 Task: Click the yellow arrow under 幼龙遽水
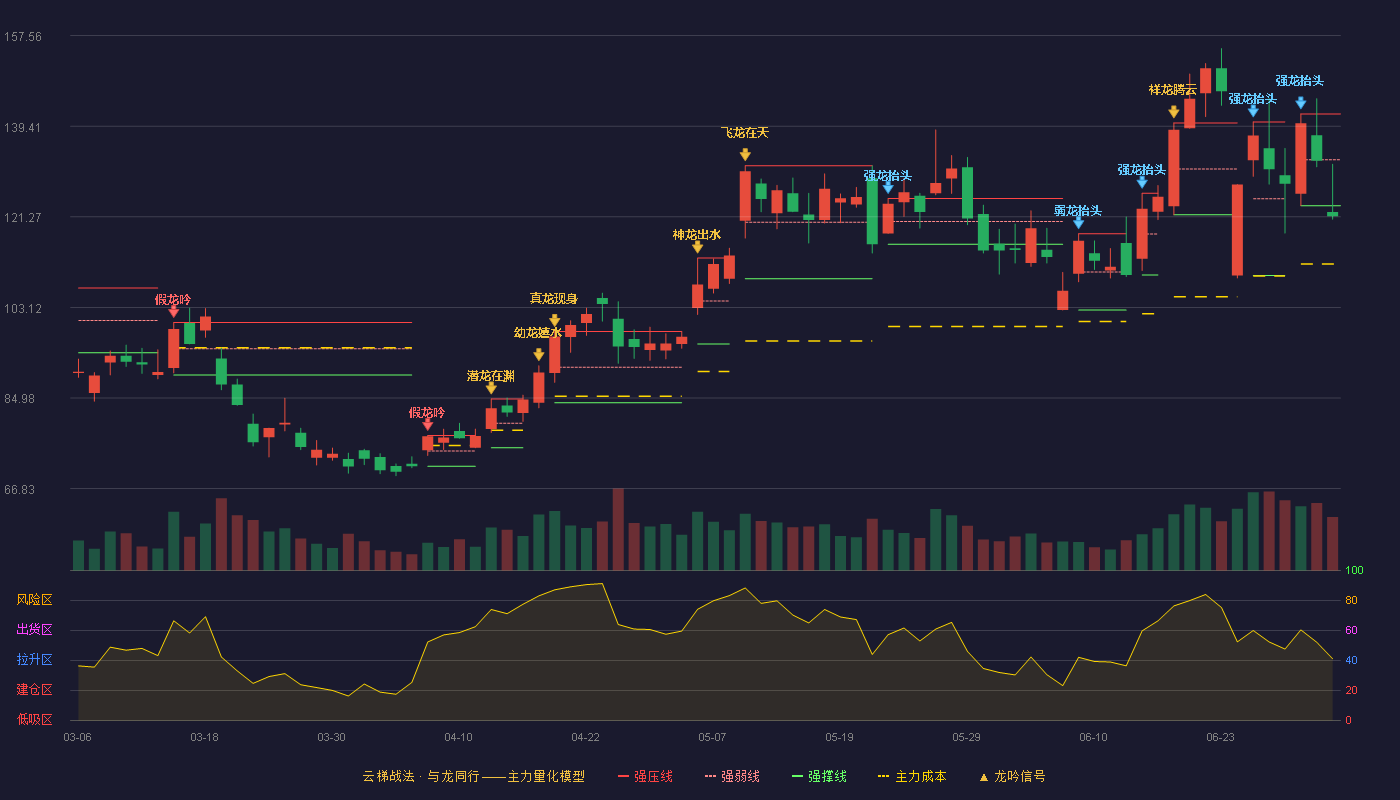point(538,355)
